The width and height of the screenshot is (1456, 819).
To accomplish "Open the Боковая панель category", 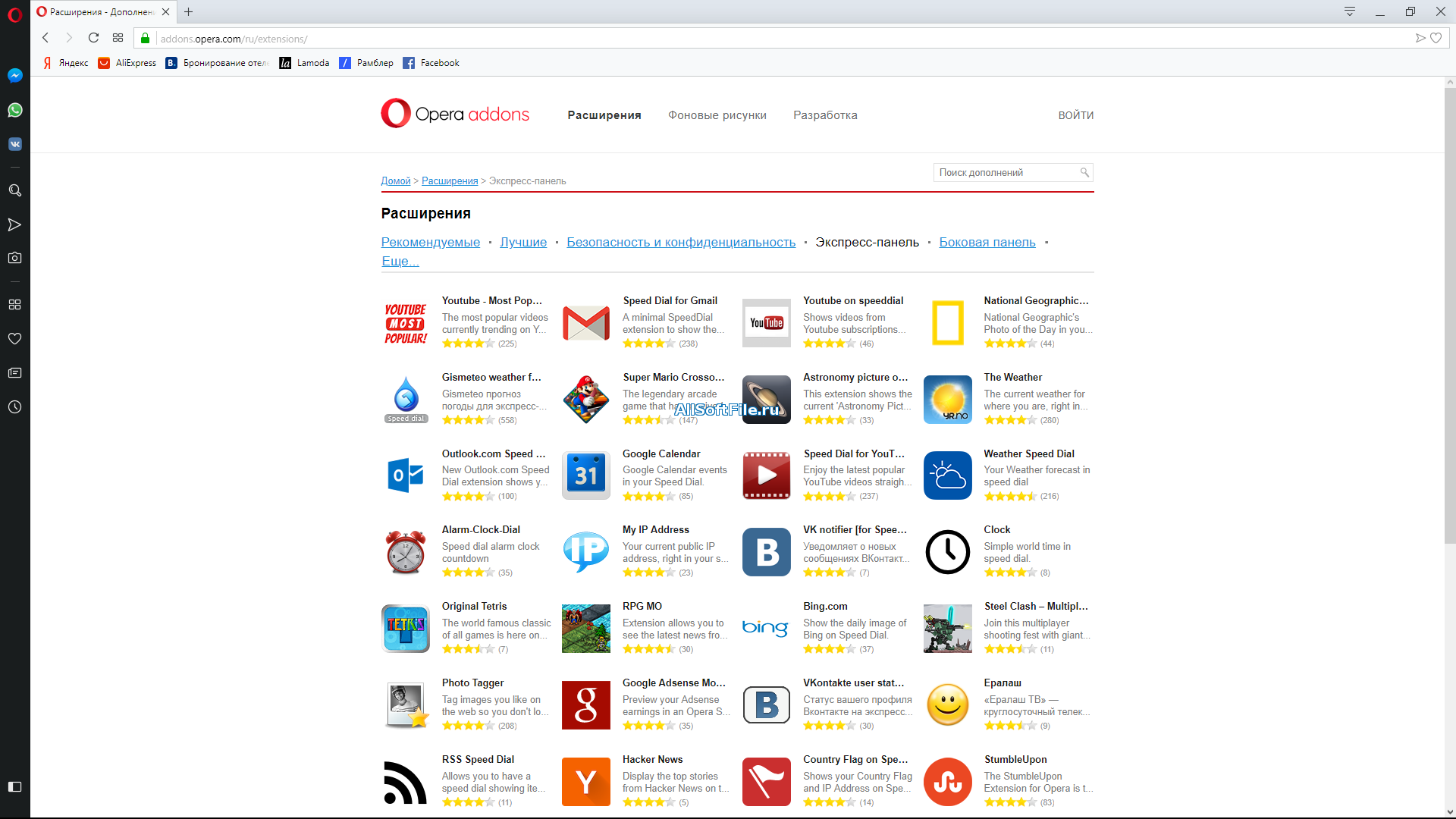I will click(987, 242).
